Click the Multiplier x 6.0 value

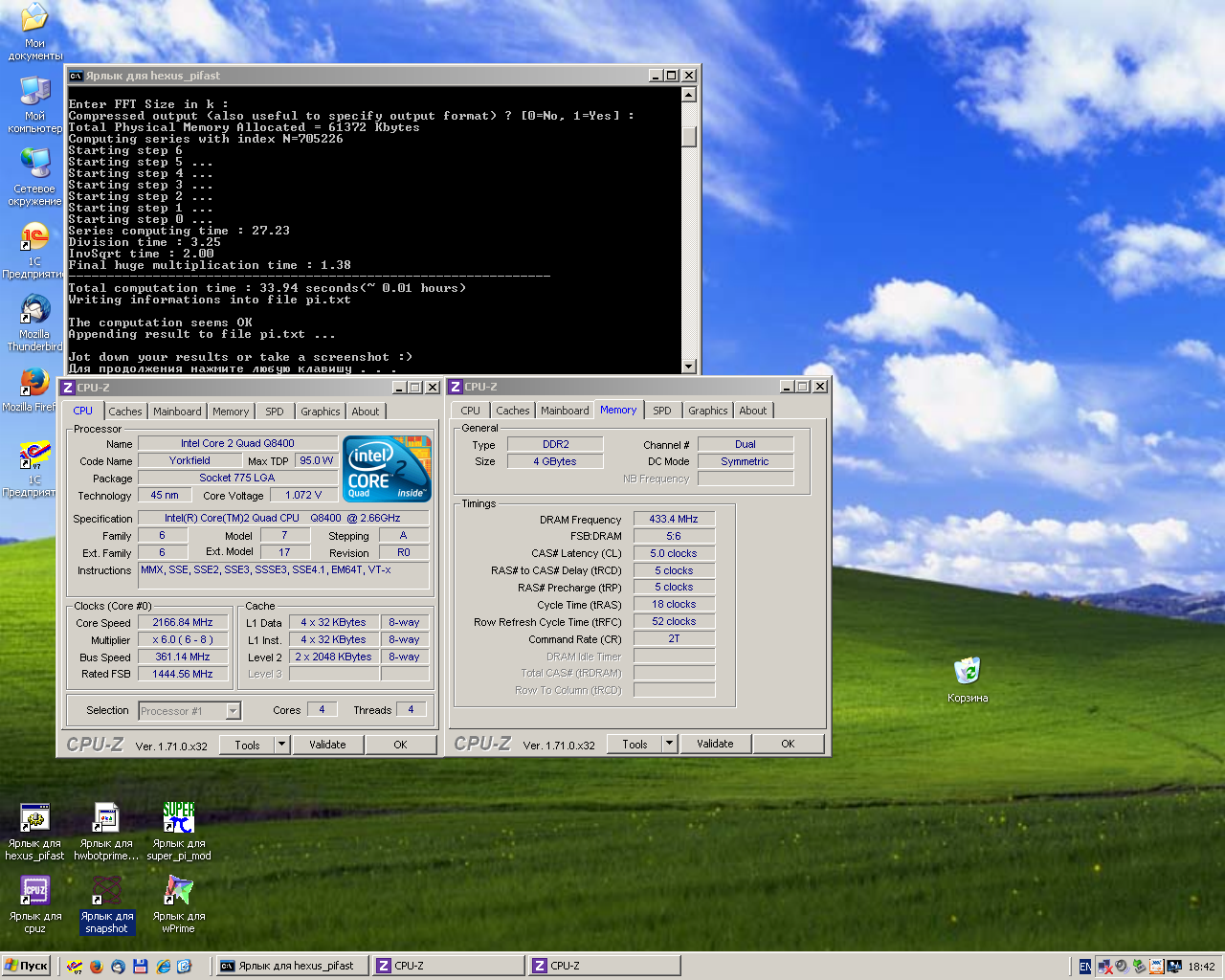(183, 639)
